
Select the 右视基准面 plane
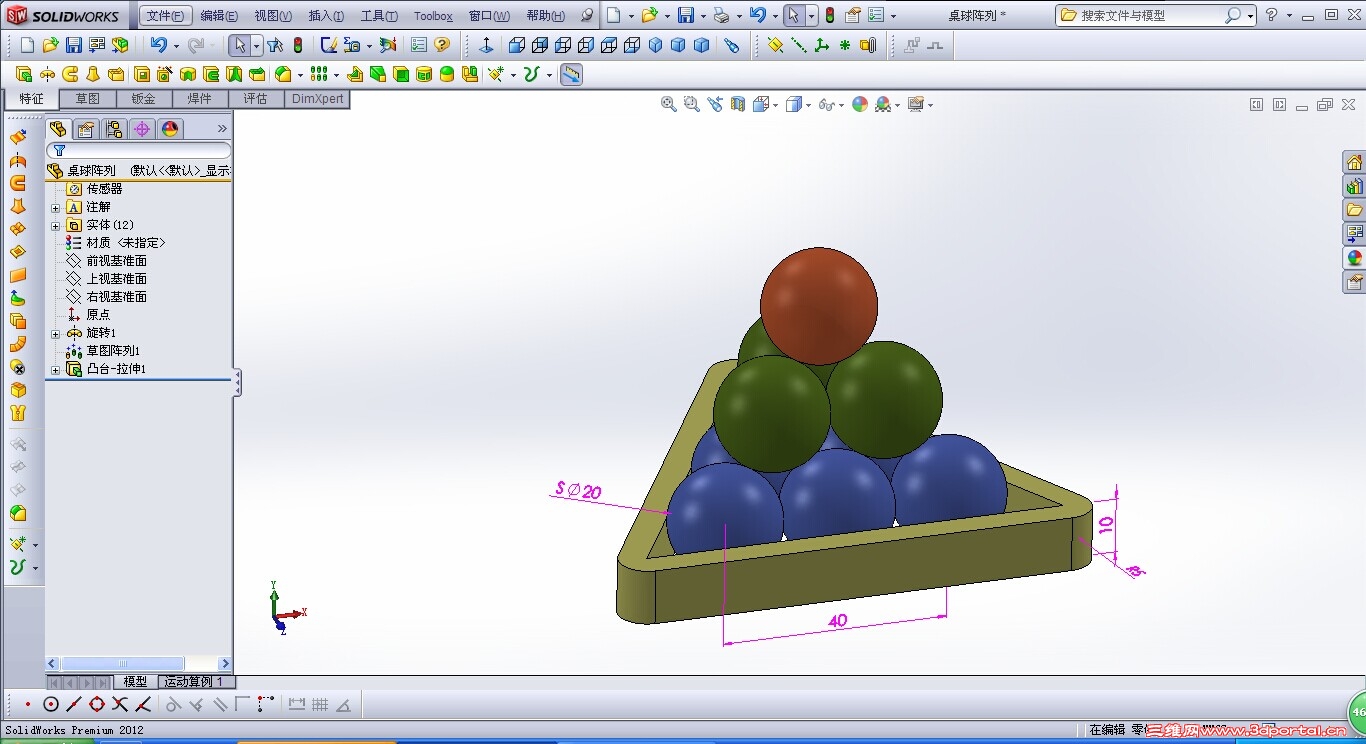(116, 297)
